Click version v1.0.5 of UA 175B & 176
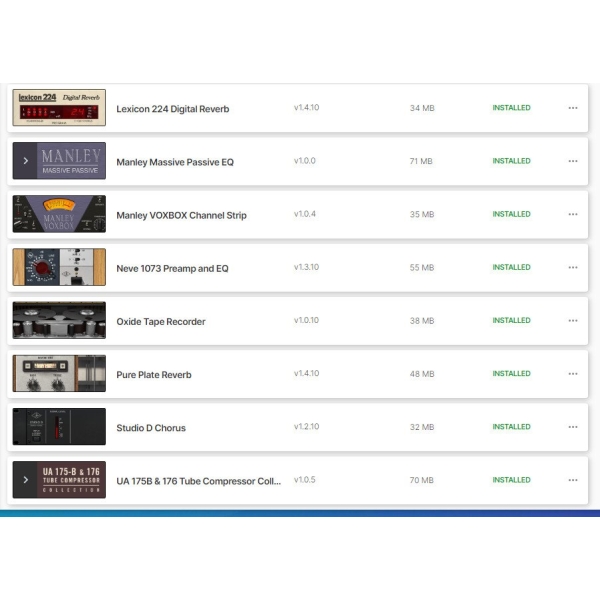This screenshot has height=600, width=600. 305,480
